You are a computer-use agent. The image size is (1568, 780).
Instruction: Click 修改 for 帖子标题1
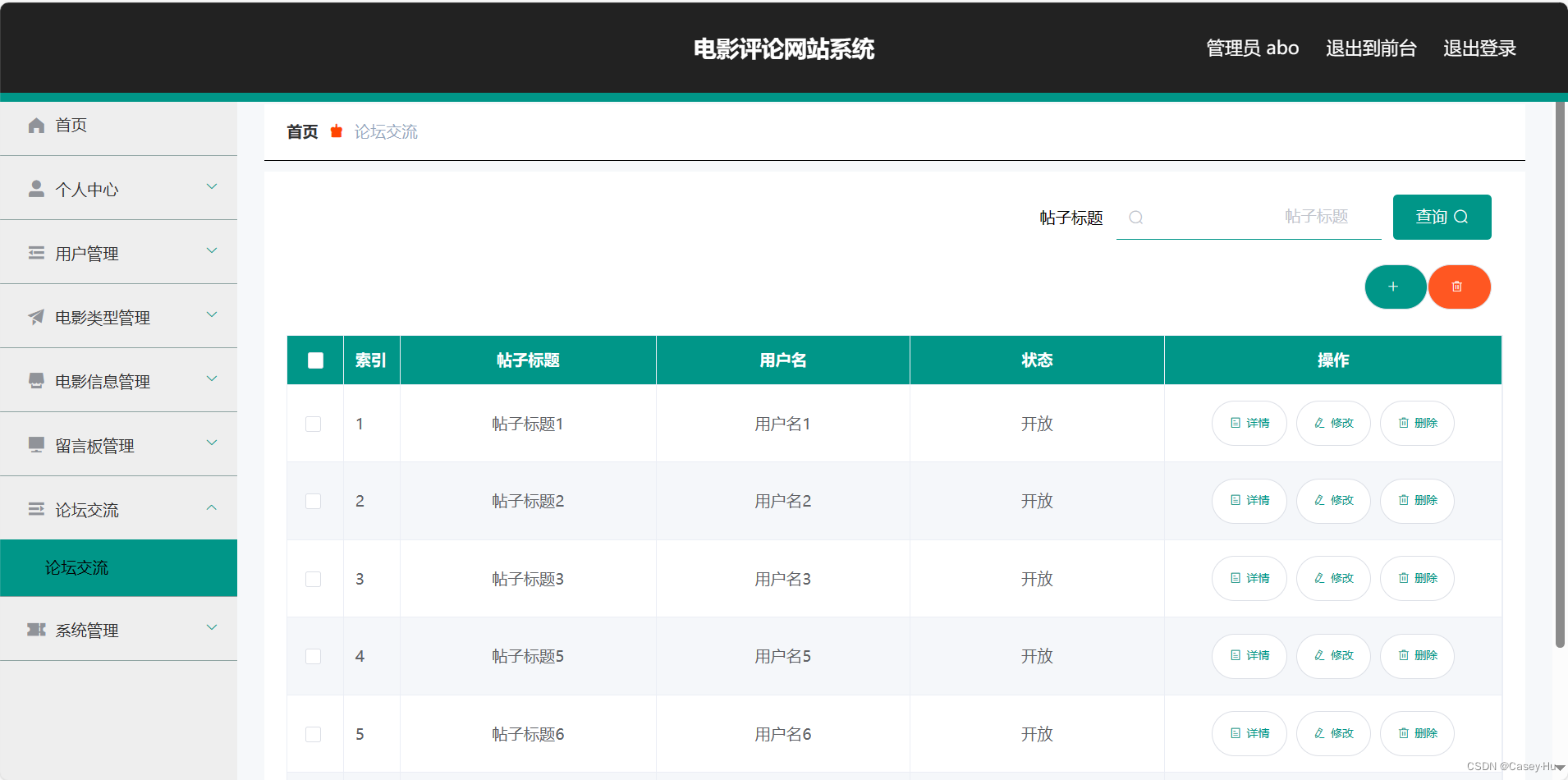(1333, 424)
